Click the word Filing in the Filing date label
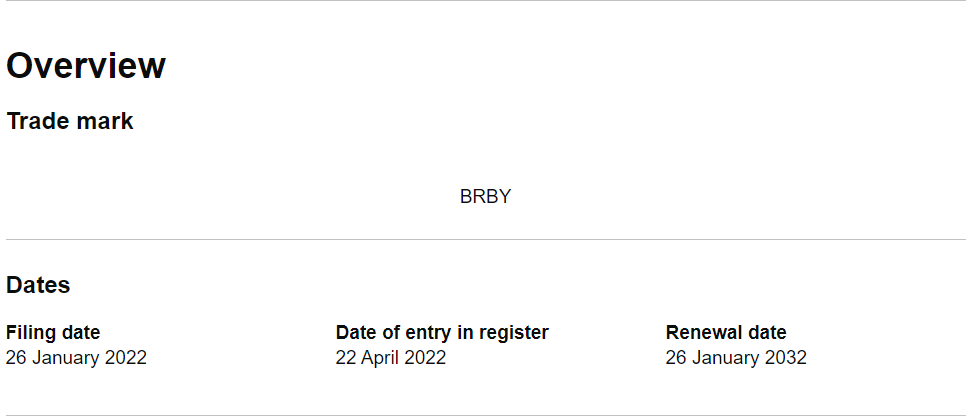Screen dimensions: 967x417 pos(29,333)
